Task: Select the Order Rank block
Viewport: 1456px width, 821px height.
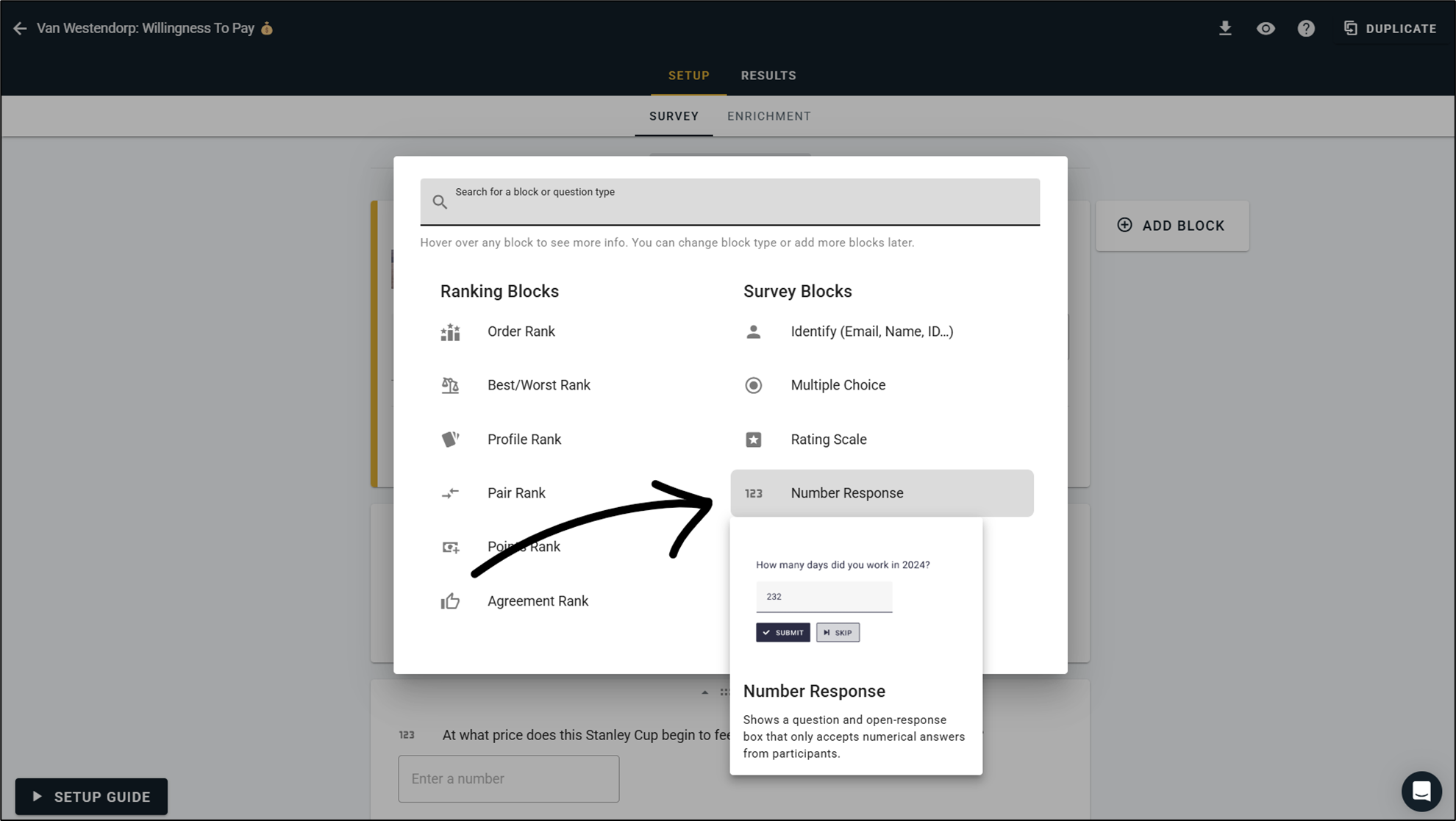Action: [x=521, y=331]
